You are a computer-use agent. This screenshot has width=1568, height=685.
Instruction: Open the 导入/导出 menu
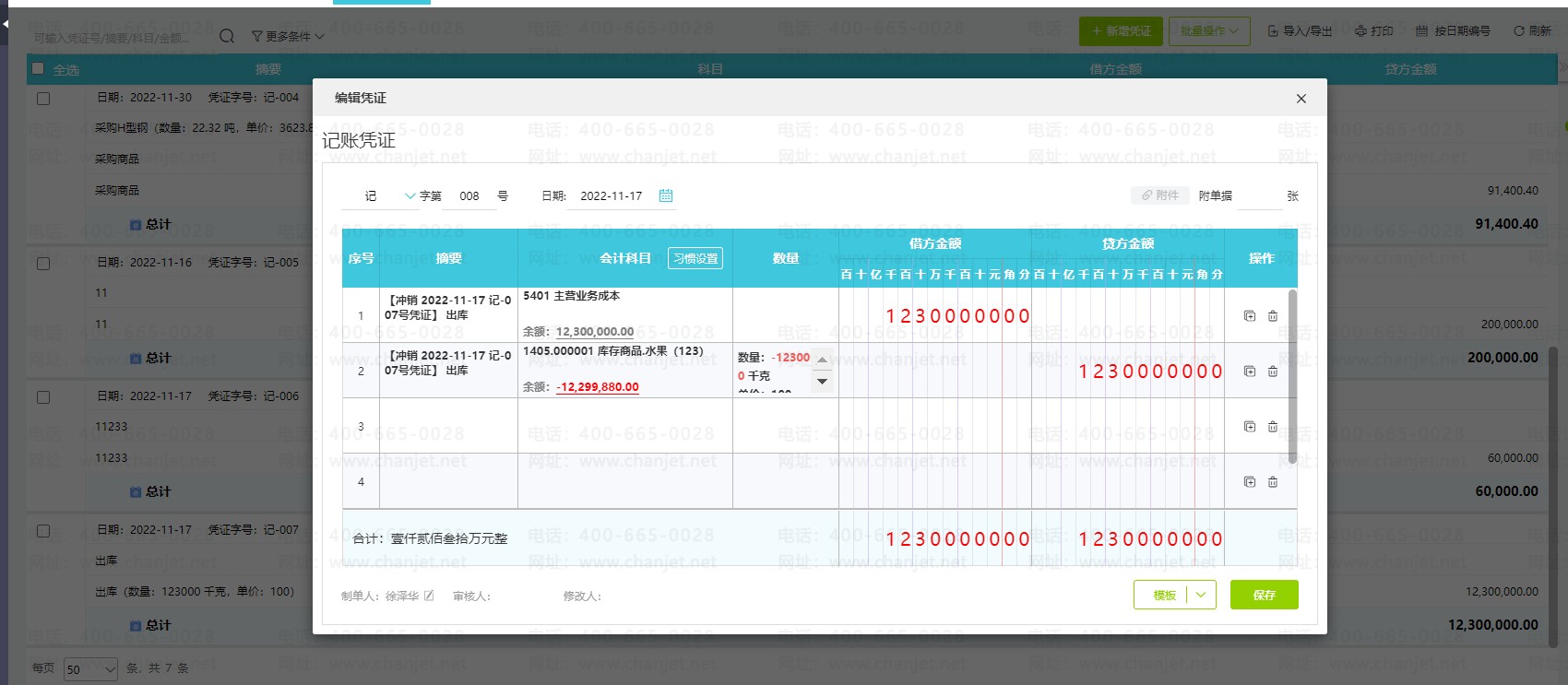[1301, 31]
